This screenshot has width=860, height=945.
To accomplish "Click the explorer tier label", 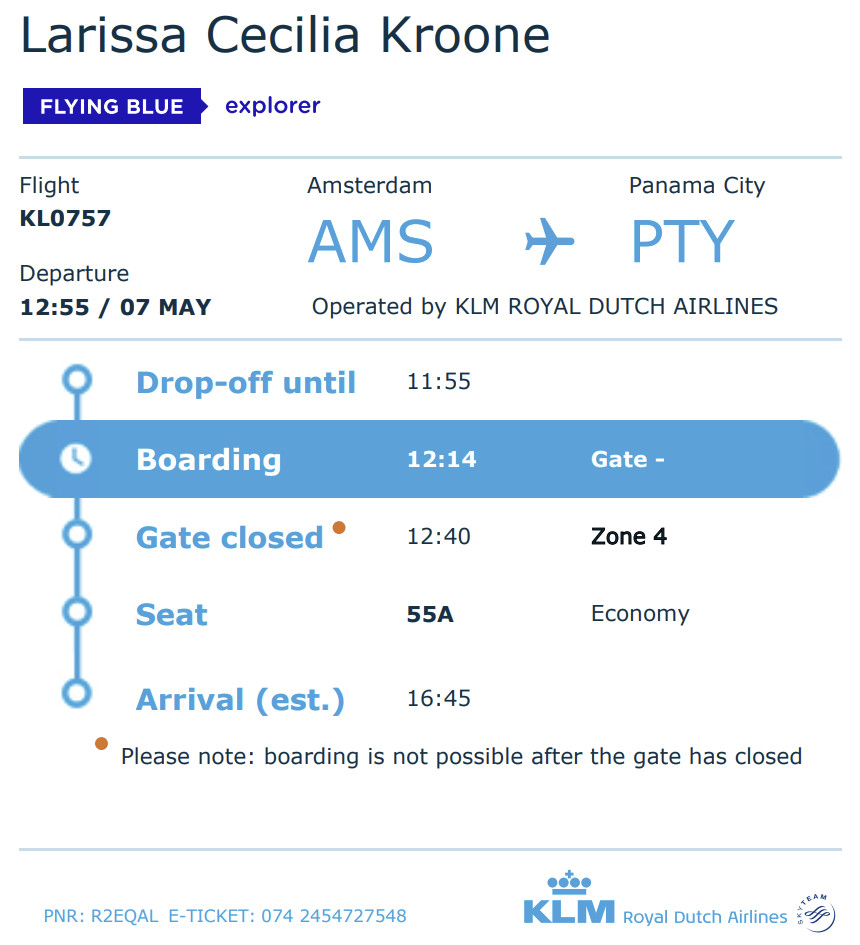I will (x=272, y=106).
